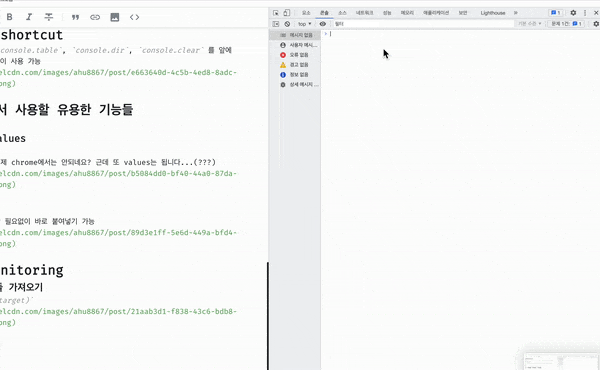Open the '문제 1건' issues button in the console bar
Image resolution: width=600 pixels, height=370 pixels.
[x=566, y=24]
